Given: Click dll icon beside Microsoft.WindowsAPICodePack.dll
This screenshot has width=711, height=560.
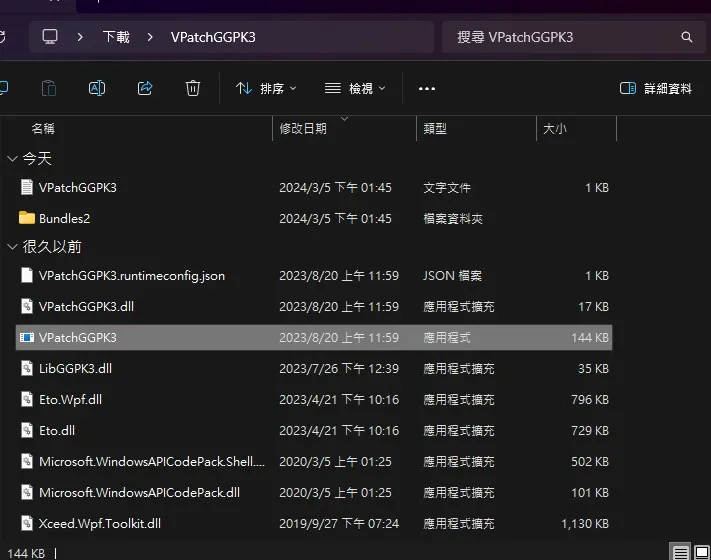Looking at the screenshot, I should tap(27, 492).
